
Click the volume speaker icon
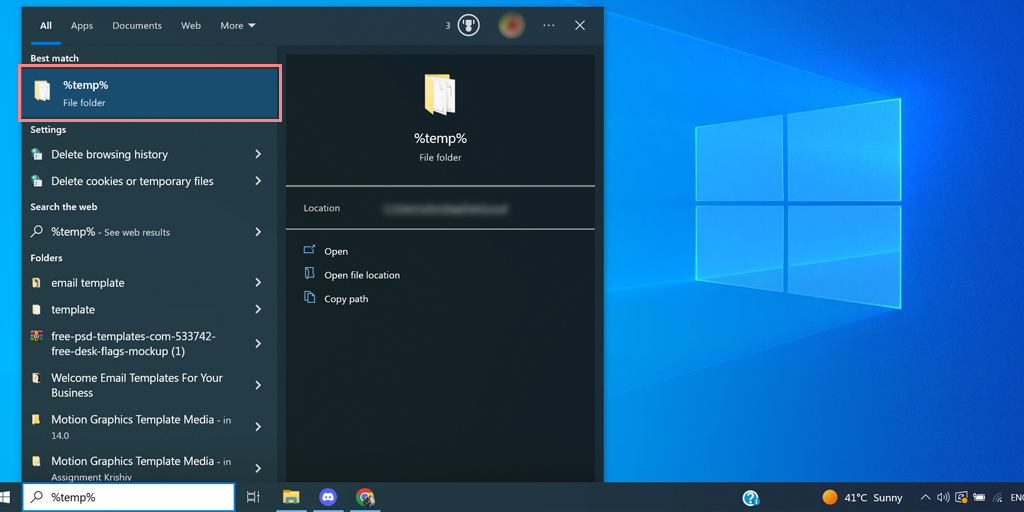pos(943,498)
